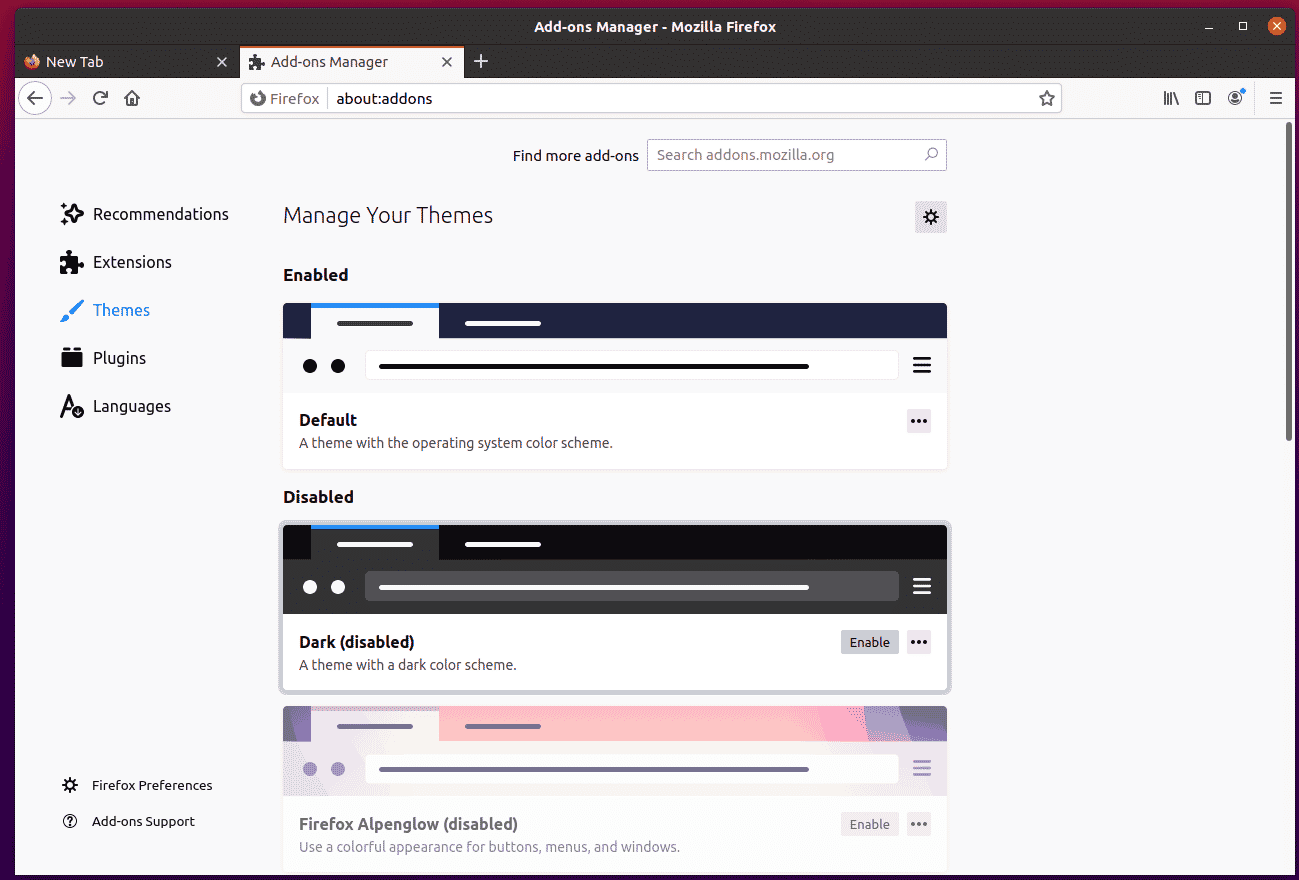The width and height of the screenshot is (1299, 880).
Task: Switch to the New Tab tab
Action: pos(127,62)
